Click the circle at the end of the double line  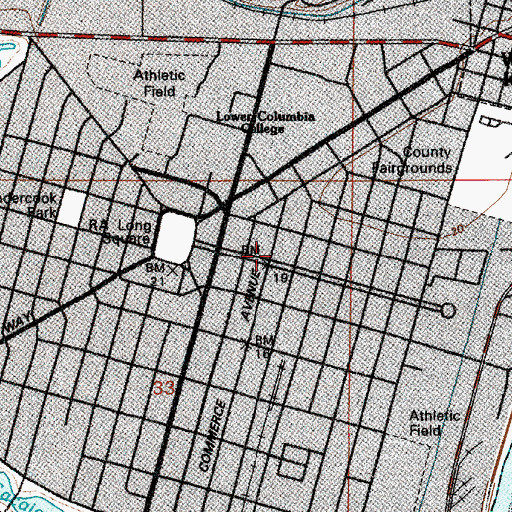[448, 311]
